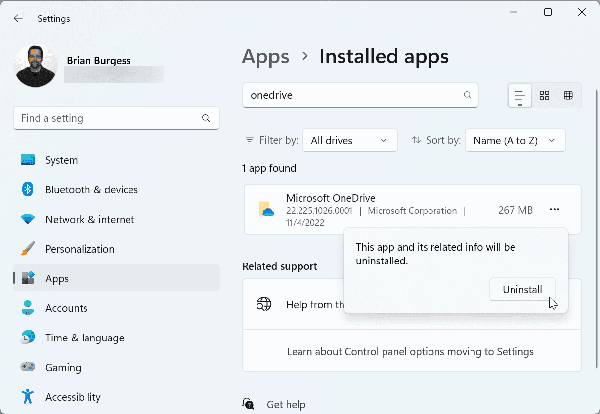Open the Name (A to Z) sort dropdown
600x414 pixels.
tap(515, 140)
